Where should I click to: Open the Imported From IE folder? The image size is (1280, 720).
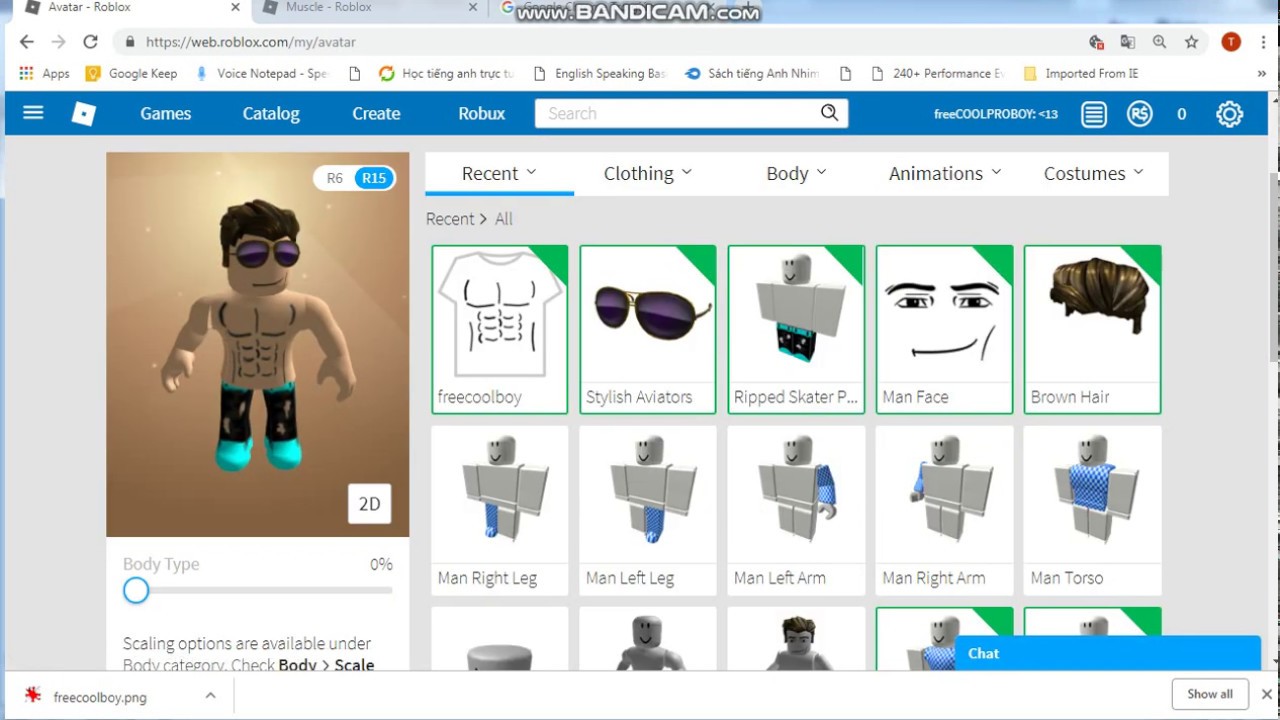point(1081,73)
